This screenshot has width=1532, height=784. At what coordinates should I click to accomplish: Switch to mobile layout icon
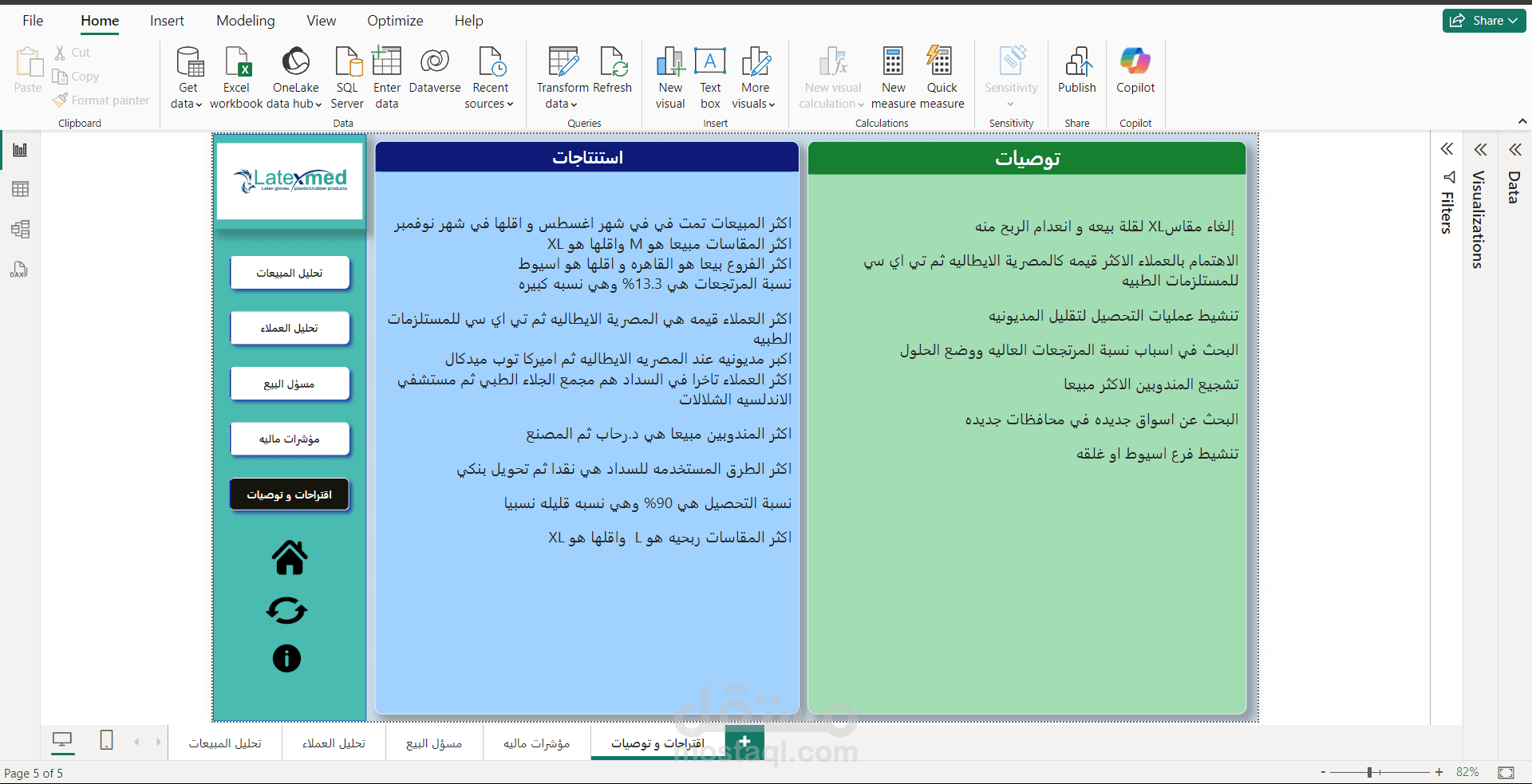tap(106, 740)
